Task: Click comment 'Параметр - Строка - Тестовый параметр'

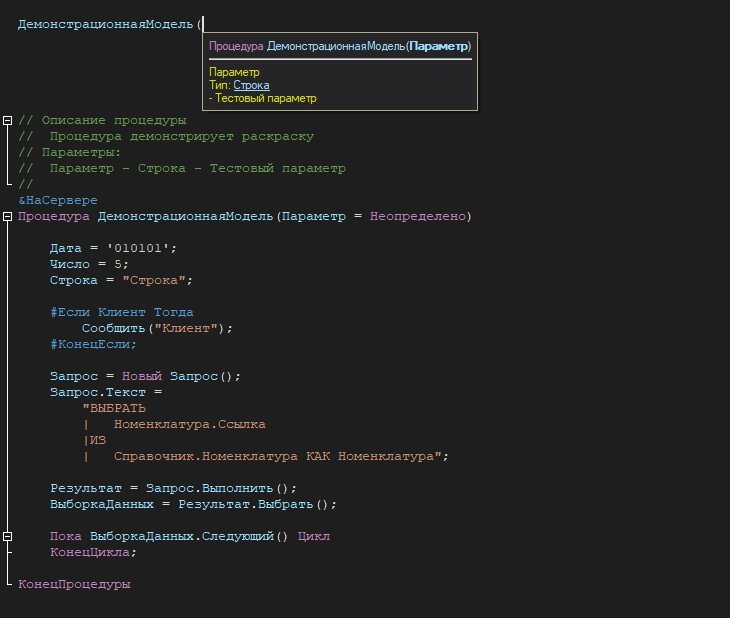Action: [x=197, y=169]
